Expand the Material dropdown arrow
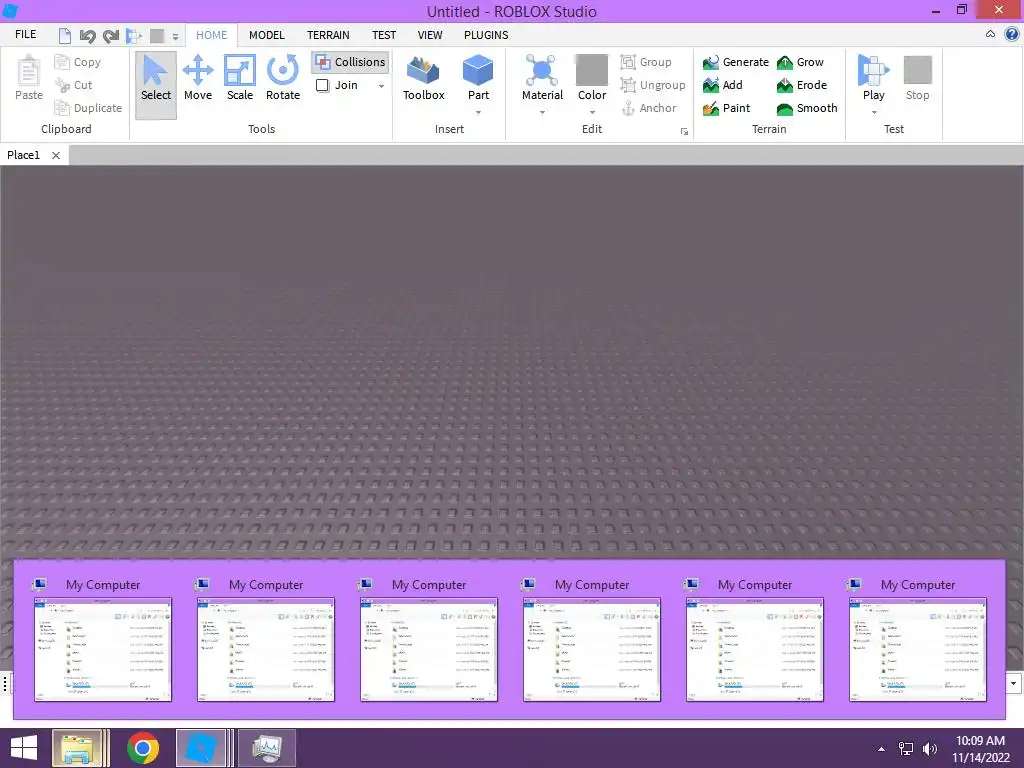The width and height of the screenshot is (1024, 768). (542, 112)
